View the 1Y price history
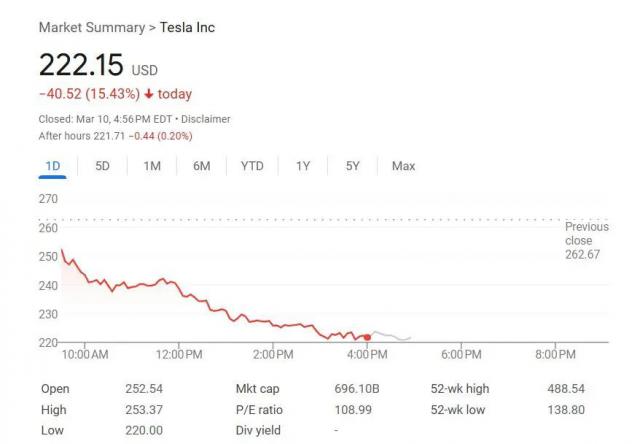 click(302, 166)
